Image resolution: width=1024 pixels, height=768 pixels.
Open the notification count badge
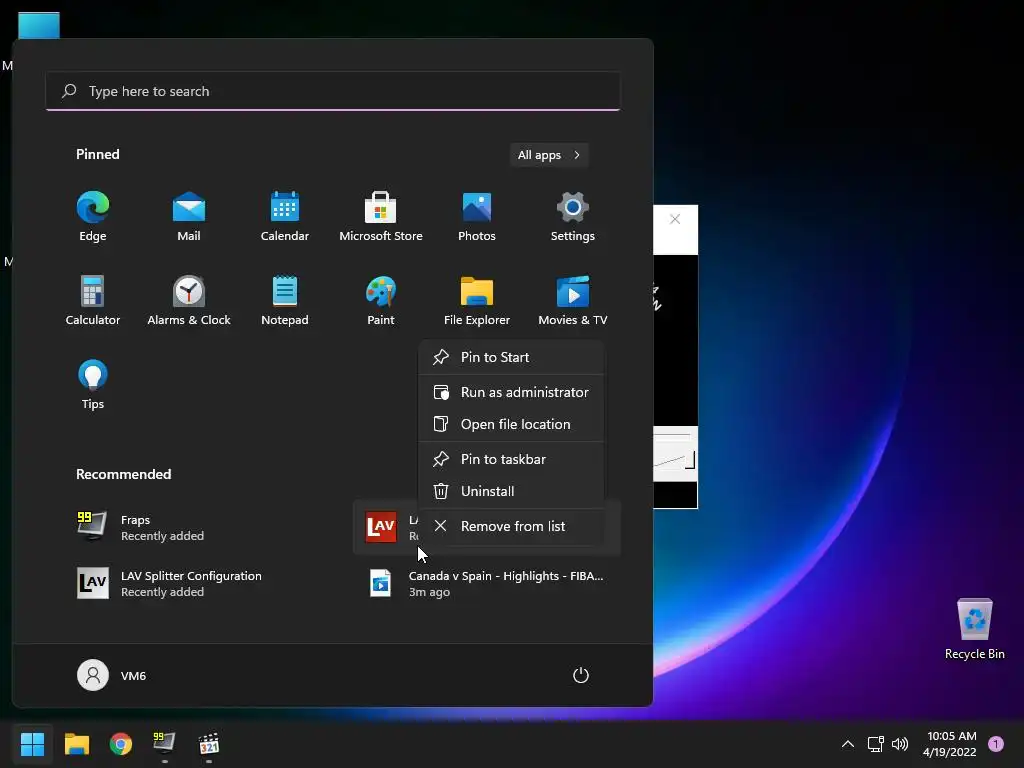pos(996,744)
